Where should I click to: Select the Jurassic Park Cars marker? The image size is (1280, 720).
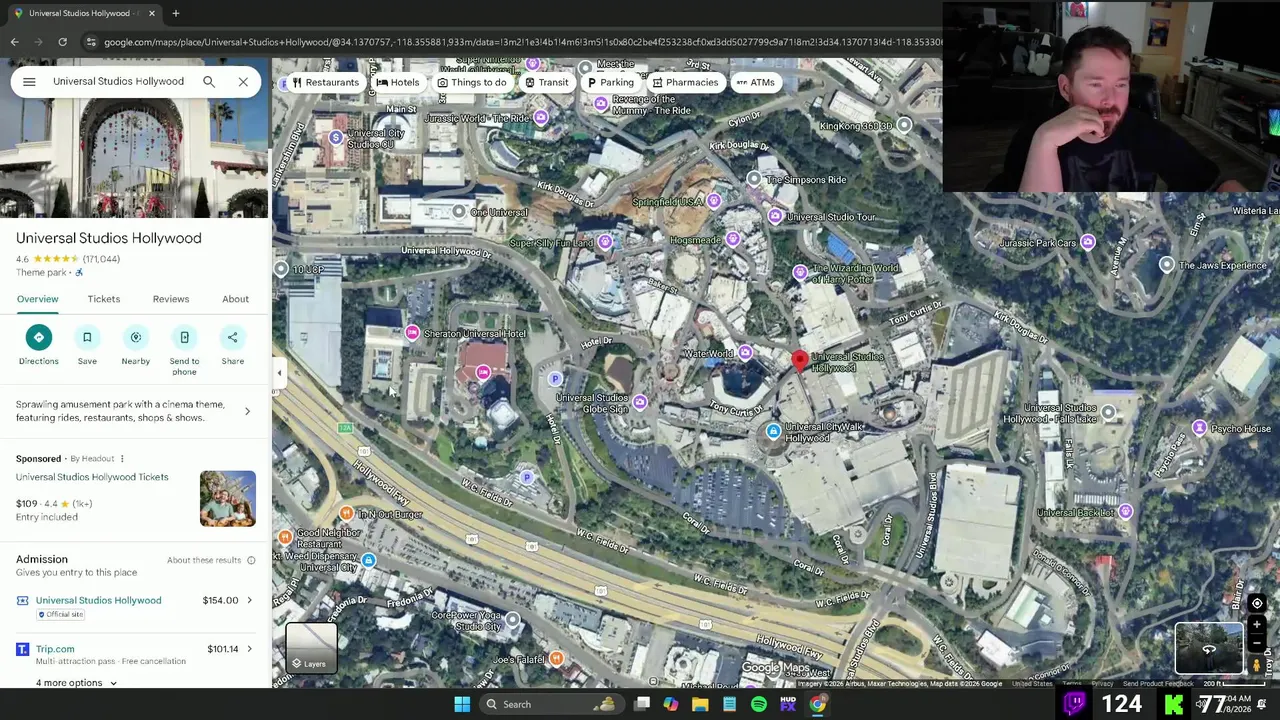1088,242
